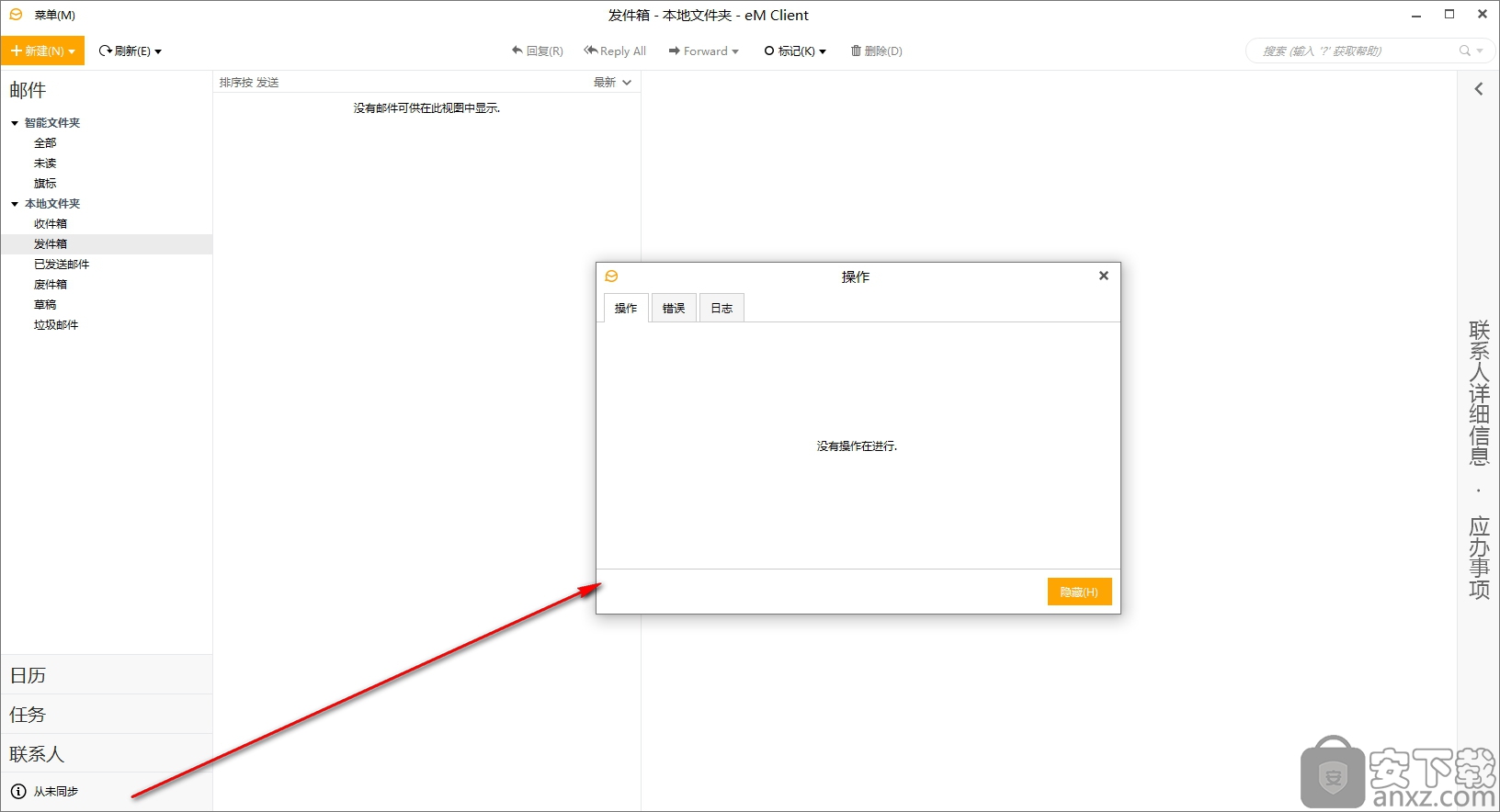
Task: Maximize the eM Client window
Action: click(x=1449, y=15)
